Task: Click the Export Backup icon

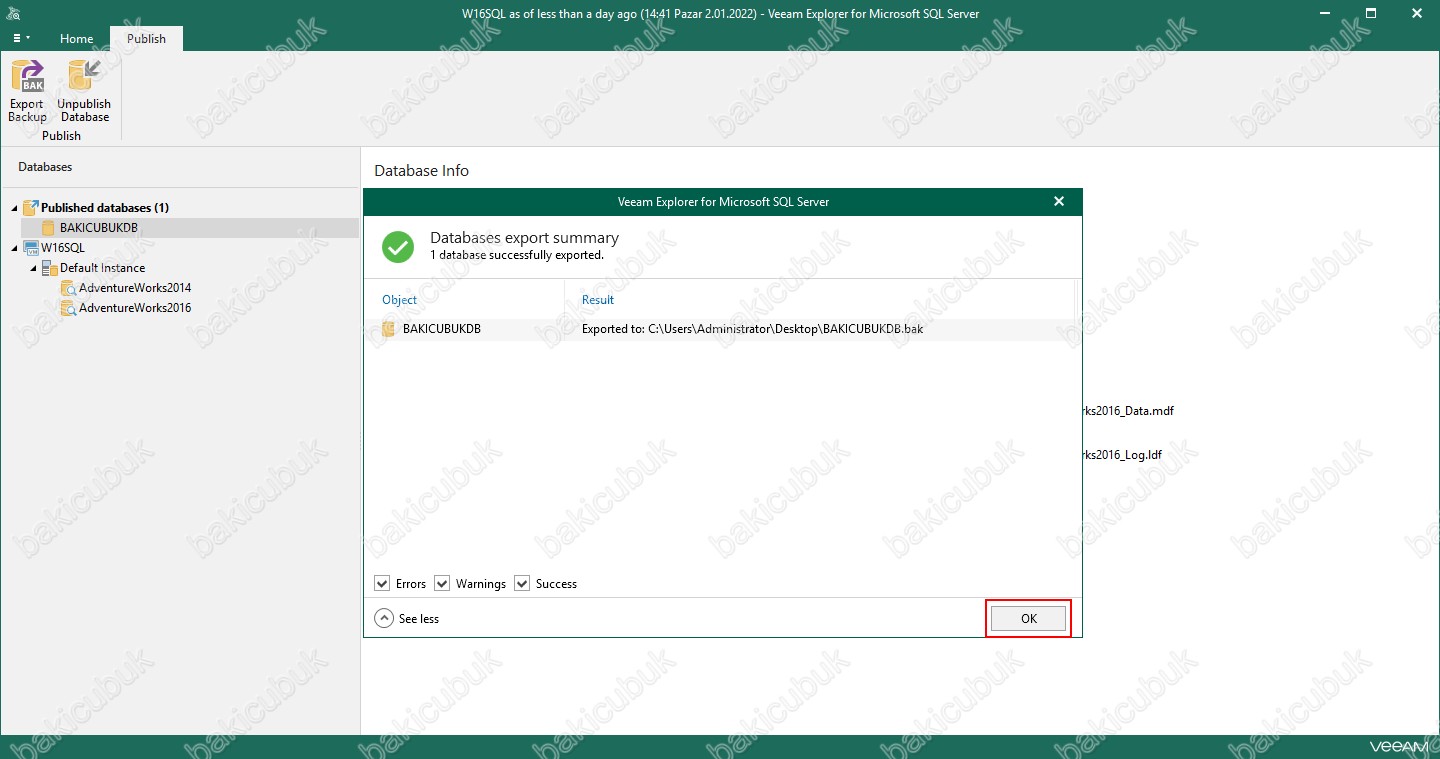Action: 27,77
